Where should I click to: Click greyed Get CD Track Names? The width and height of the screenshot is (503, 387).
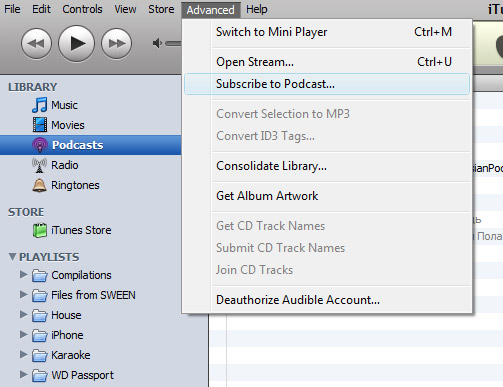click(x=327, y=226)
